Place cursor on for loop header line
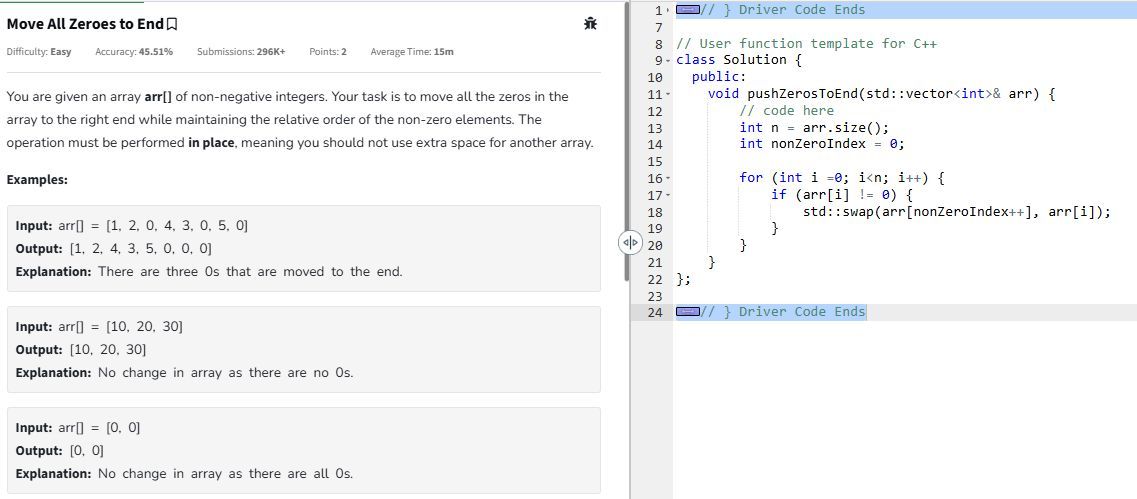Screen dimensions: 1137x499 pyautogui.click(x=842, y=178)
